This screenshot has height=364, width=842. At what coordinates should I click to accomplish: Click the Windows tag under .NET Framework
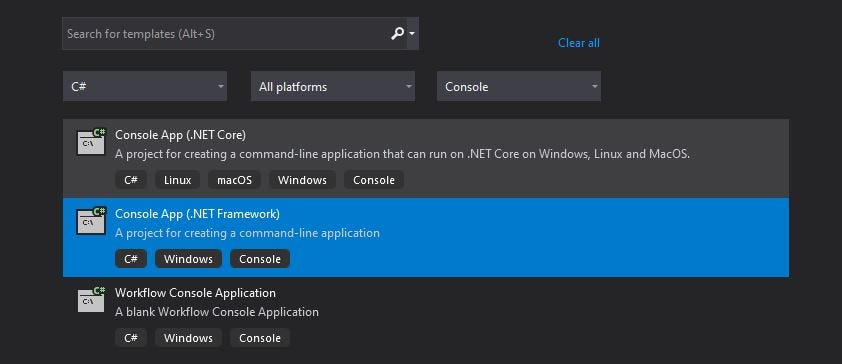tap(188, 259)
